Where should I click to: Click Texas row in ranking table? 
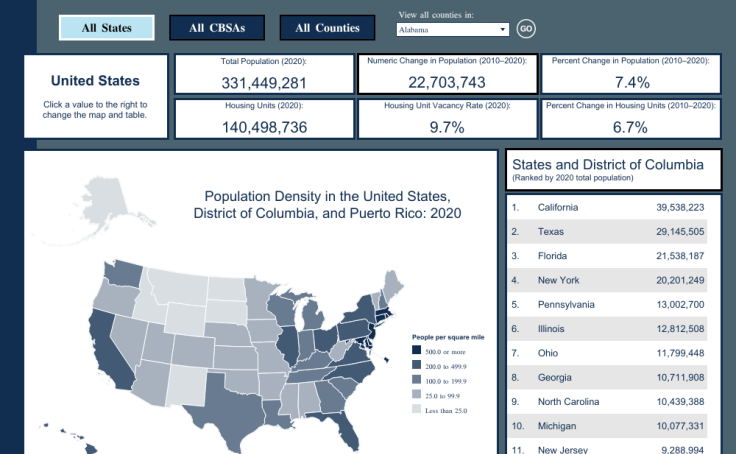click(x=608, y=231)
